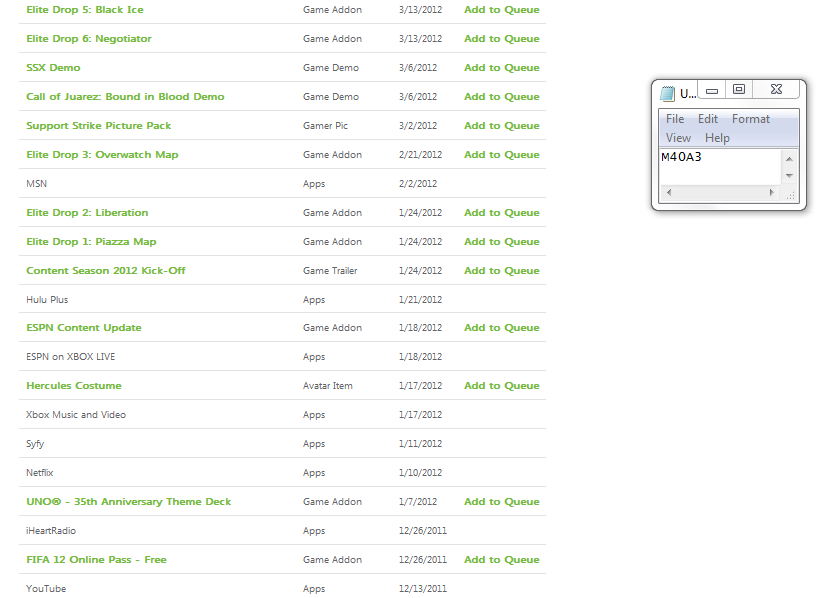Open Call of Juarez: Bound in Blood Demo
The width and height of the screenshot is (834, 598).
pos(125,97)
